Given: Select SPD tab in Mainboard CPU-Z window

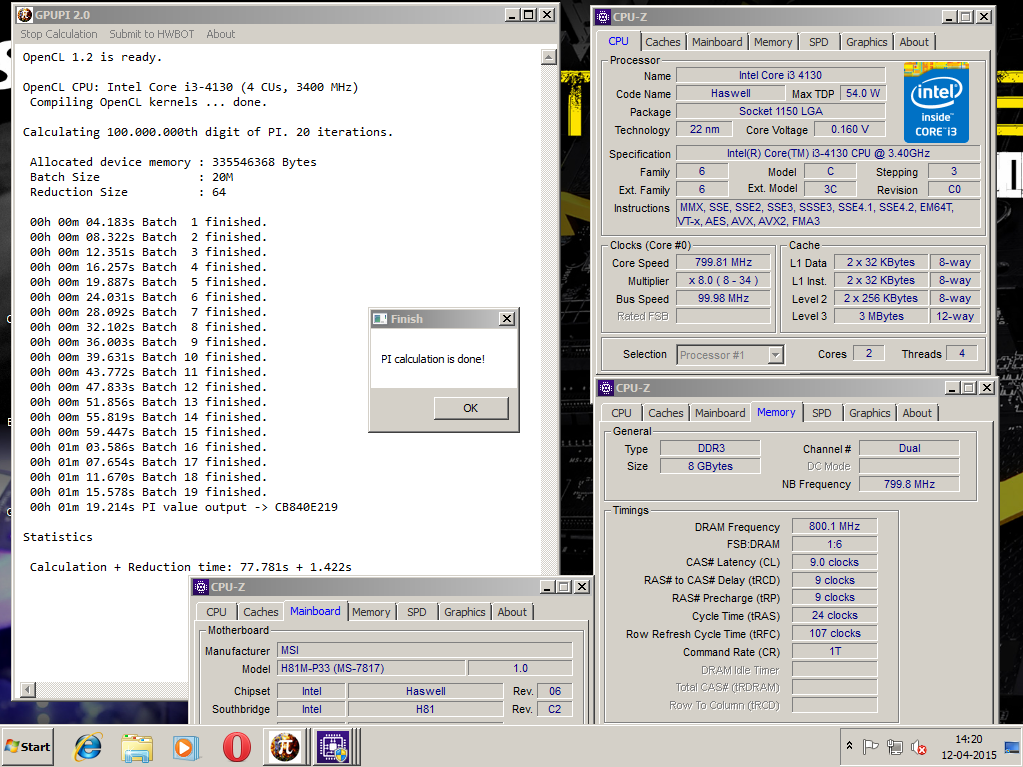Looking at the screenshot, I should [x=417, y=612].
